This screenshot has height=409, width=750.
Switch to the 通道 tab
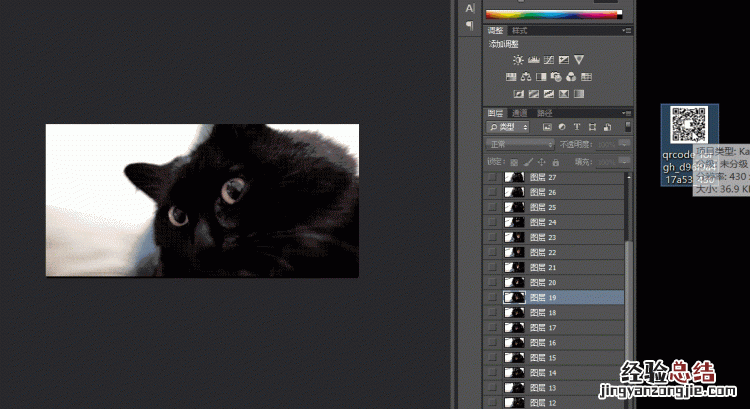coord(520,113)
